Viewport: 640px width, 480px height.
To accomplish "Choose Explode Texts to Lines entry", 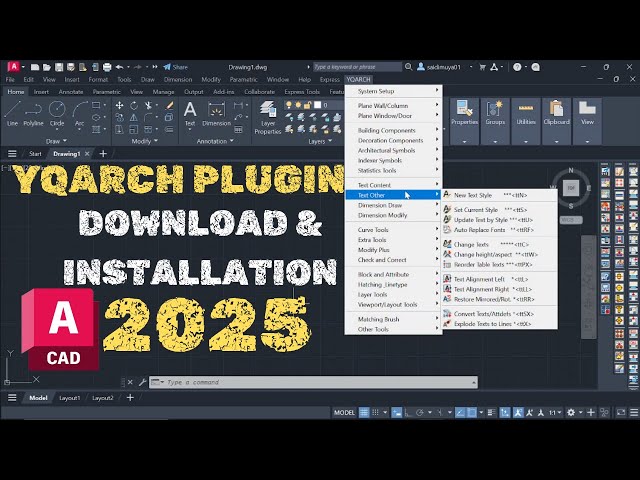I will pos(500,324).
